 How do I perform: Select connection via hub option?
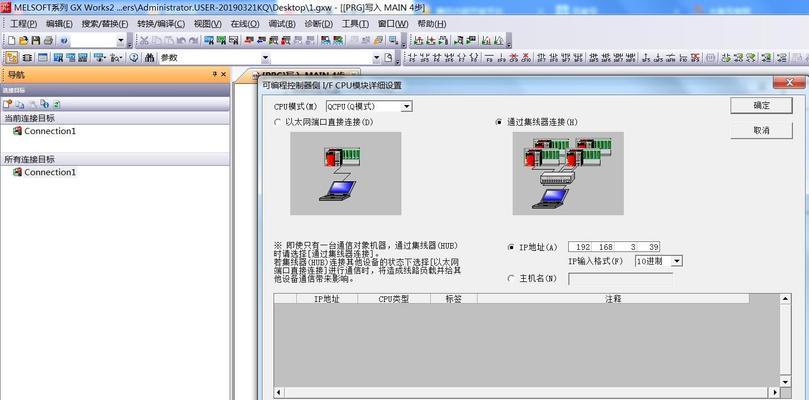pyautogui.click(x=498, y=122)
